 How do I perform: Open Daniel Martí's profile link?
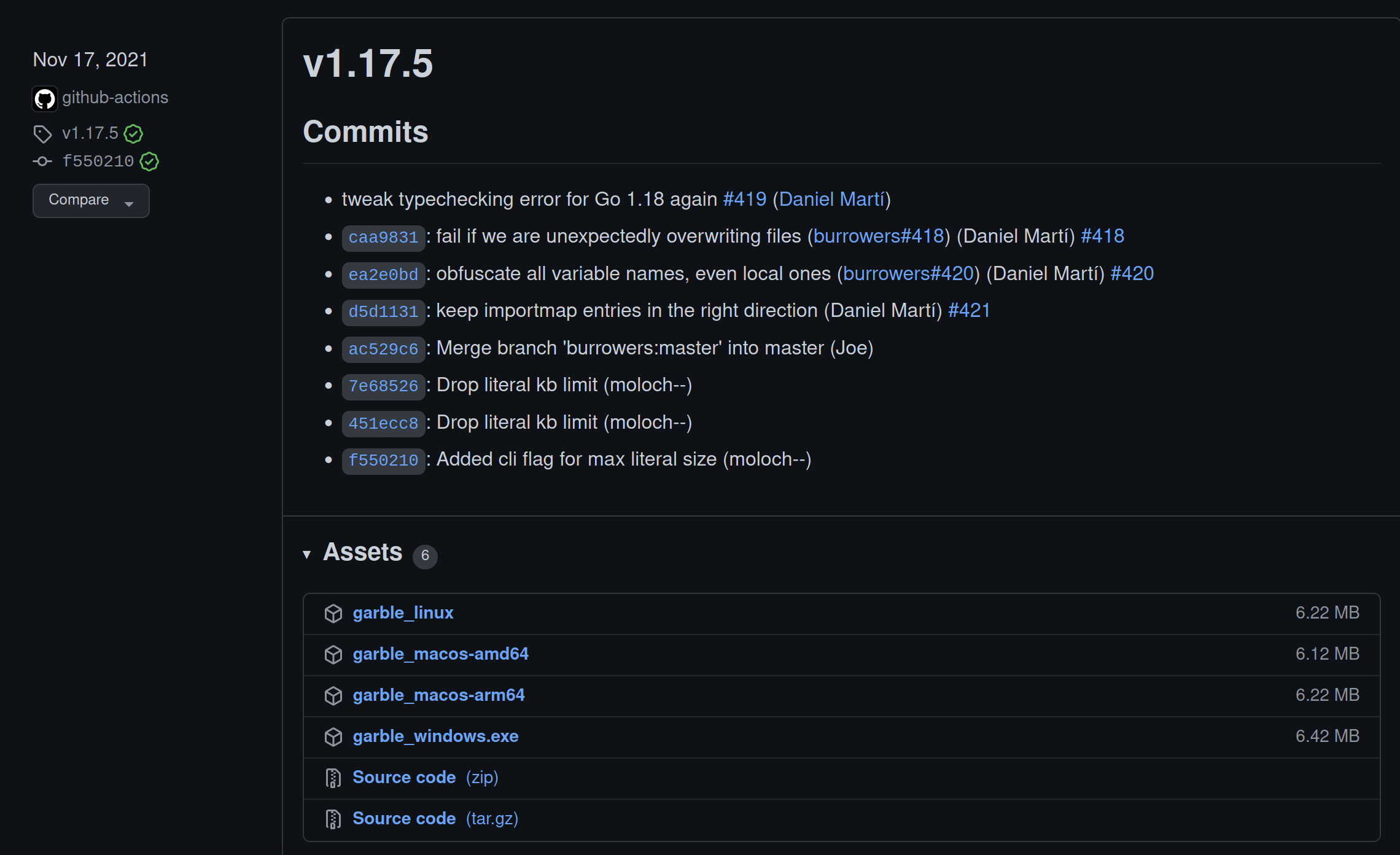pyautogui.click(x=833, y=199)
